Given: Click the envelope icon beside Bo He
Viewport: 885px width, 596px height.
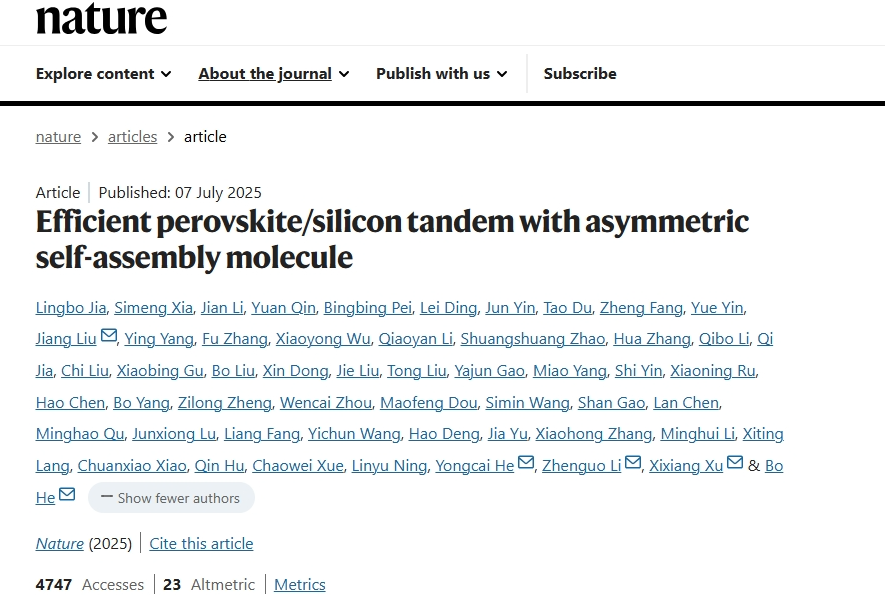Looking at the screenshot, I should pyautogui.click(x=67, y=494).
